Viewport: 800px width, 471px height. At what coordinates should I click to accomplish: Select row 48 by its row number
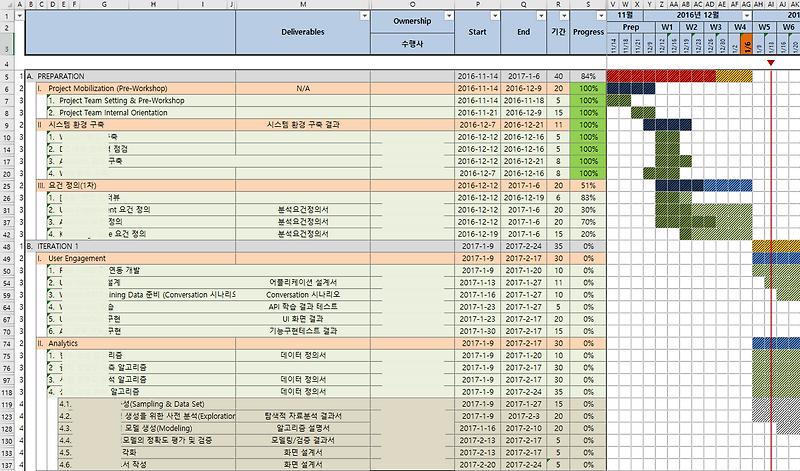[7, 246]
